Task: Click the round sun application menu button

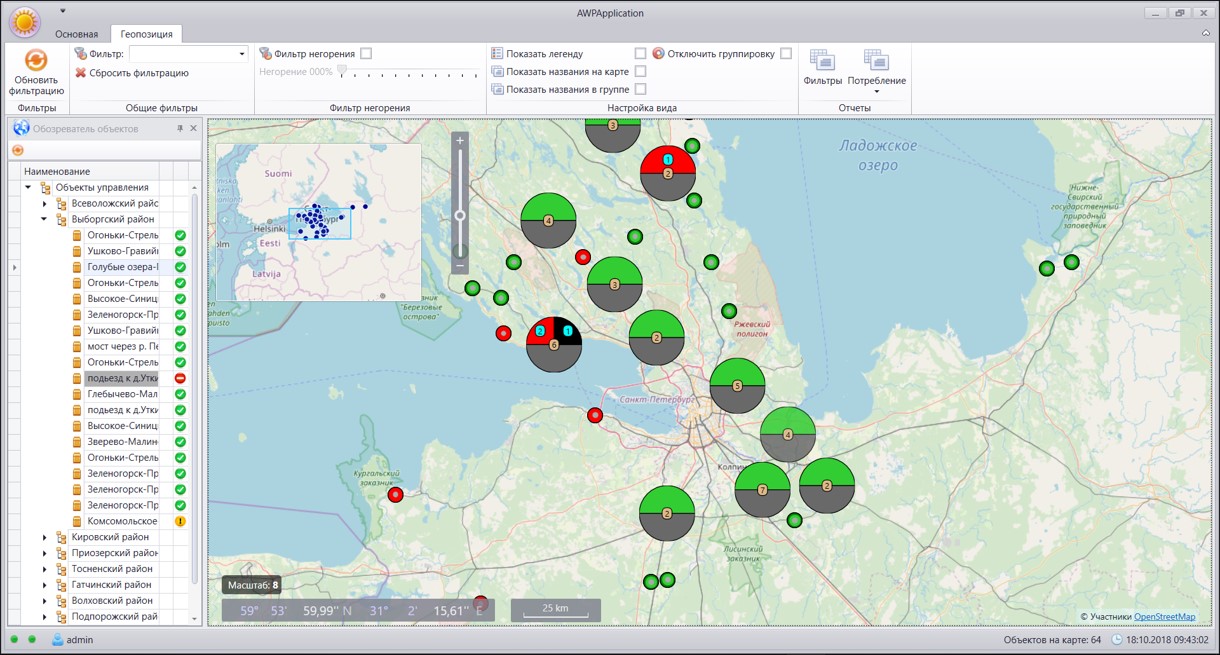Action: pyautogui.click(x=24, y=22)
